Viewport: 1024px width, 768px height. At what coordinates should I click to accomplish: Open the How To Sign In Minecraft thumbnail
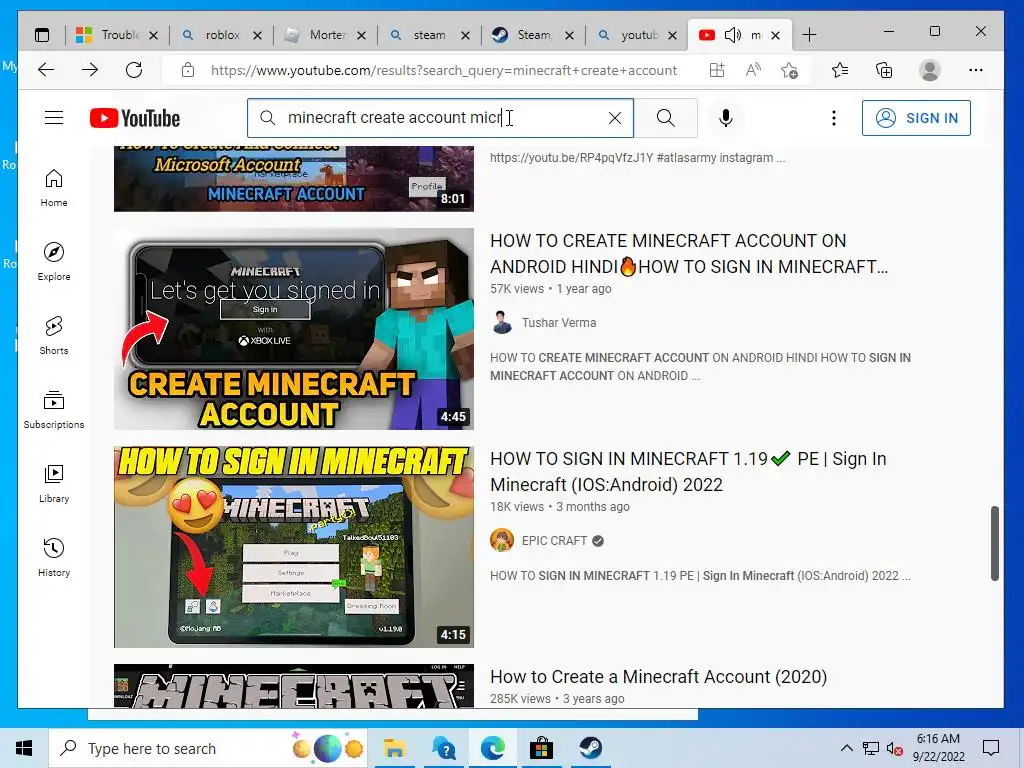[x=294, y=547]
